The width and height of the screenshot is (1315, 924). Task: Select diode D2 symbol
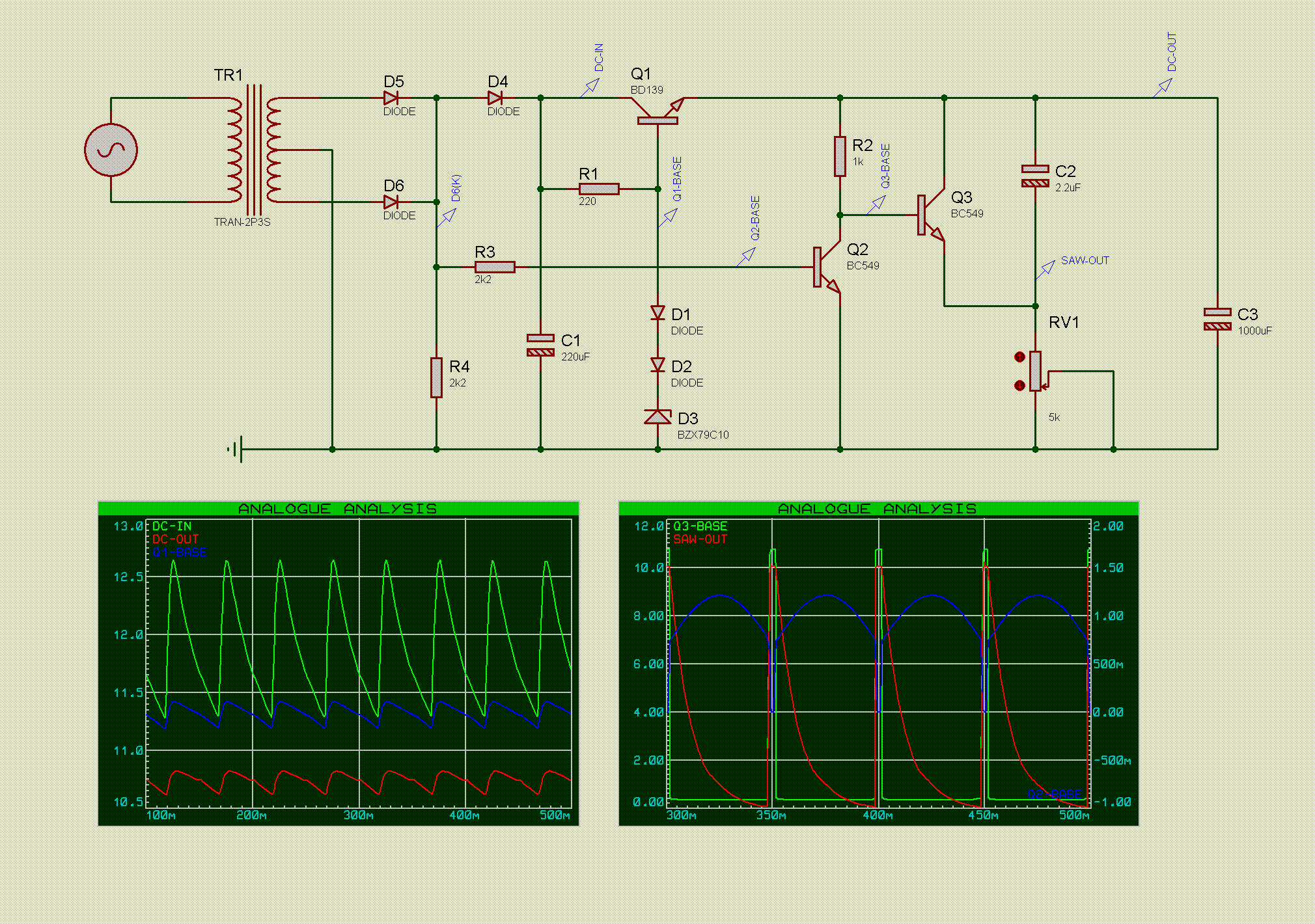click(657, 365)
